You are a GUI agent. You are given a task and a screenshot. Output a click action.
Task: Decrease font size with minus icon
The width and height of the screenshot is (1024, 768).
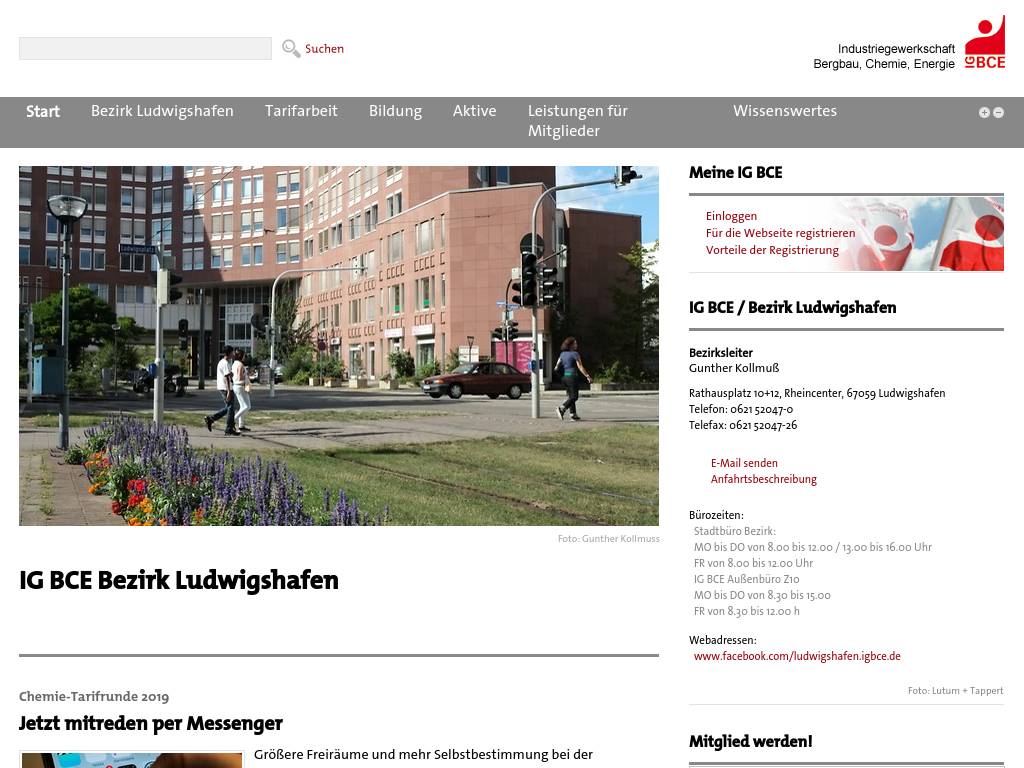click(x=998, y=113)
